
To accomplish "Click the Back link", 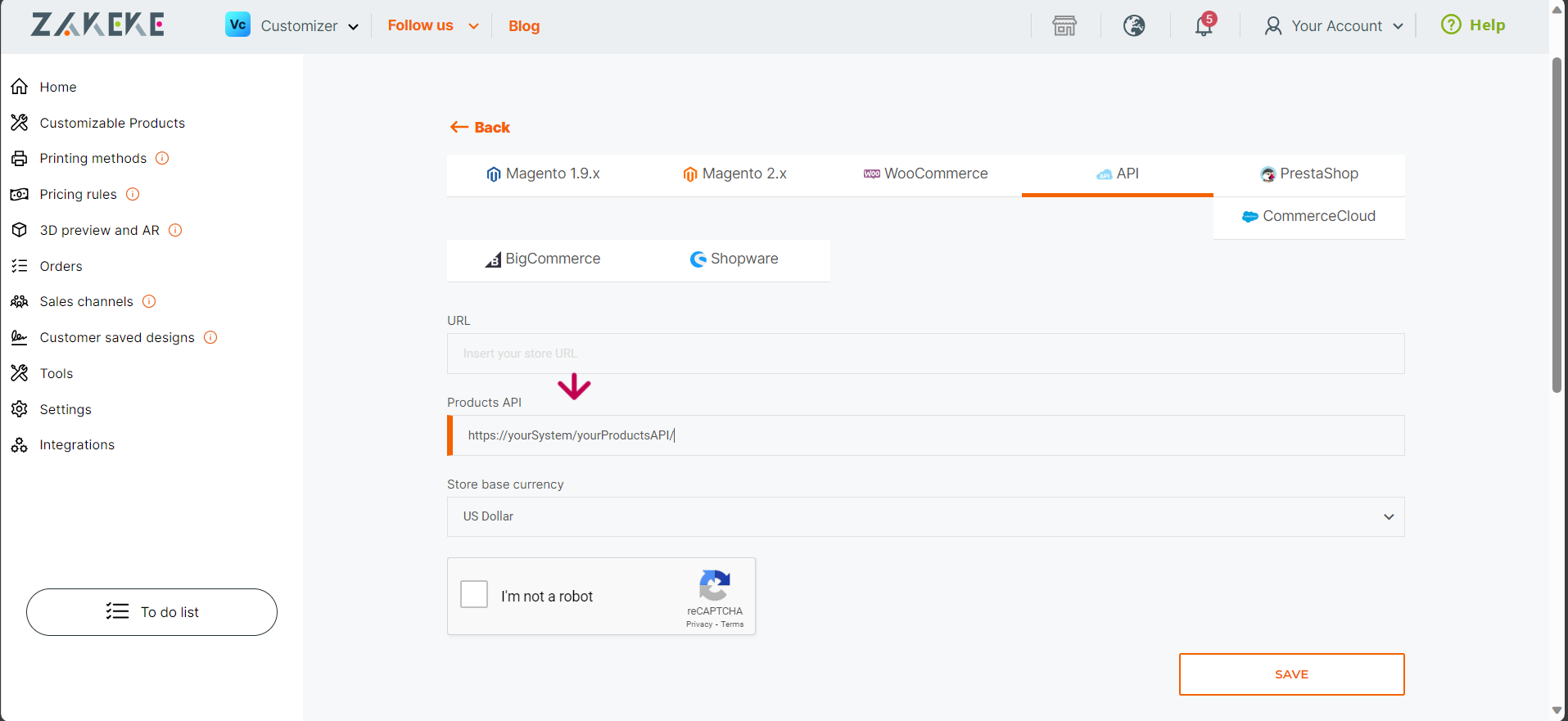I will pyautogui.click(x=480, y=127).
